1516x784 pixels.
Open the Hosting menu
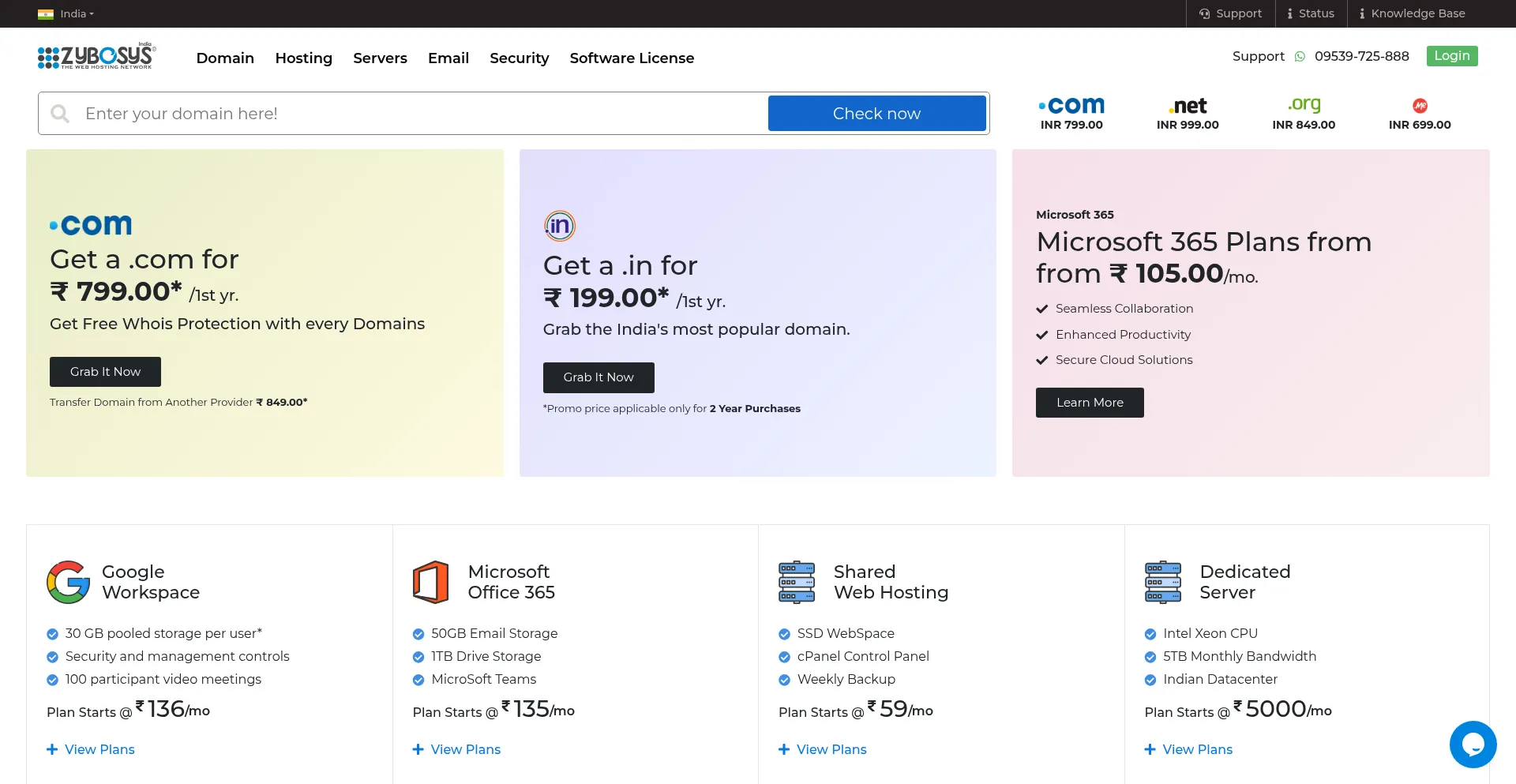tap(303, 58)
